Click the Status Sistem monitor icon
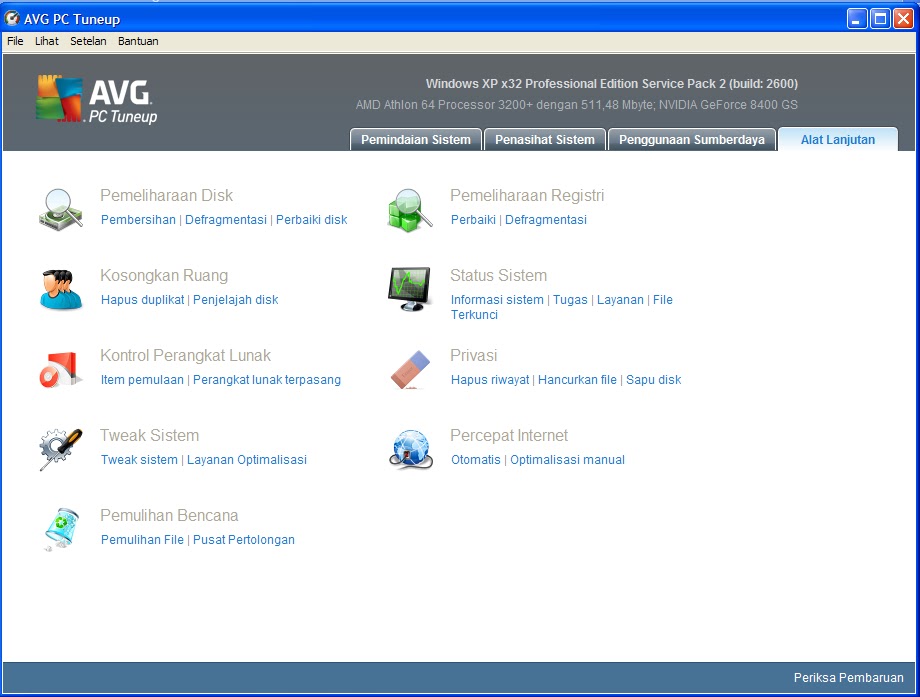 (x=410, y=289)
